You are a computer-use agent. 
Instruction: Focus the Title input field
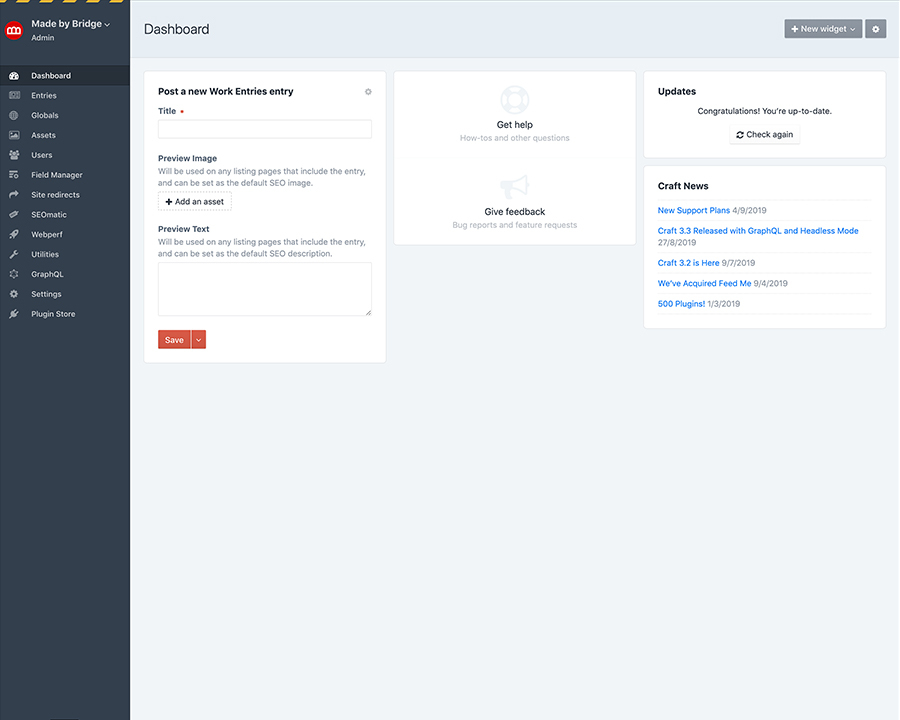pos(265,129)
